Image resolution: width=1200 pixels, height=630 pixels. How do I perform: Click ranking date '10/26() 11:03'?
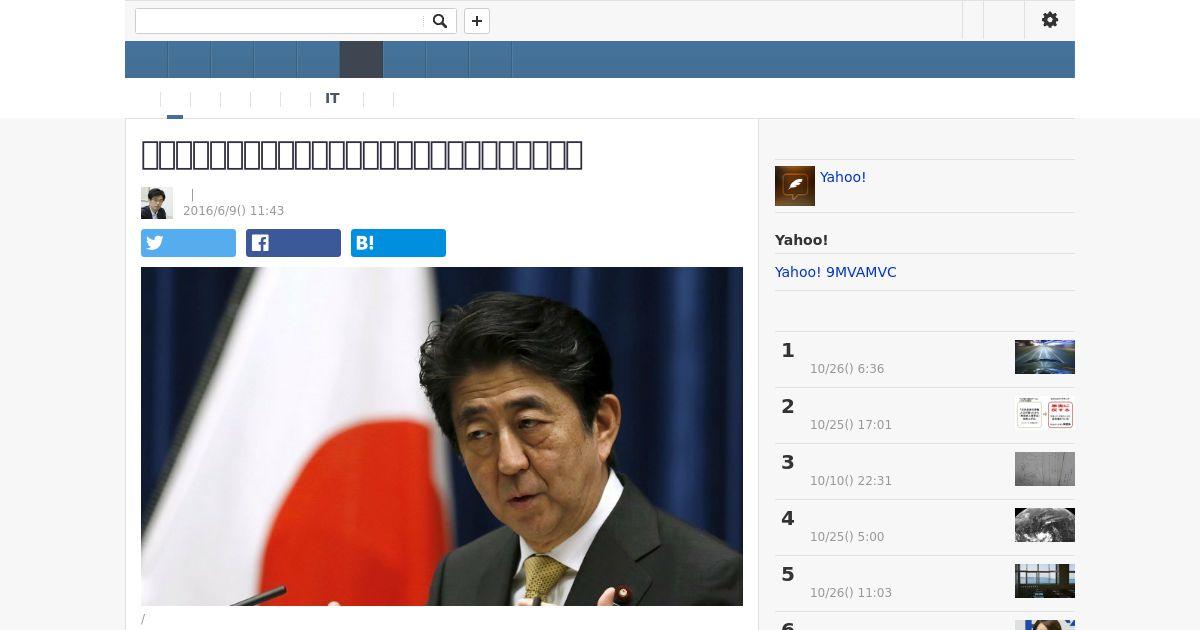tap(851, 593)
